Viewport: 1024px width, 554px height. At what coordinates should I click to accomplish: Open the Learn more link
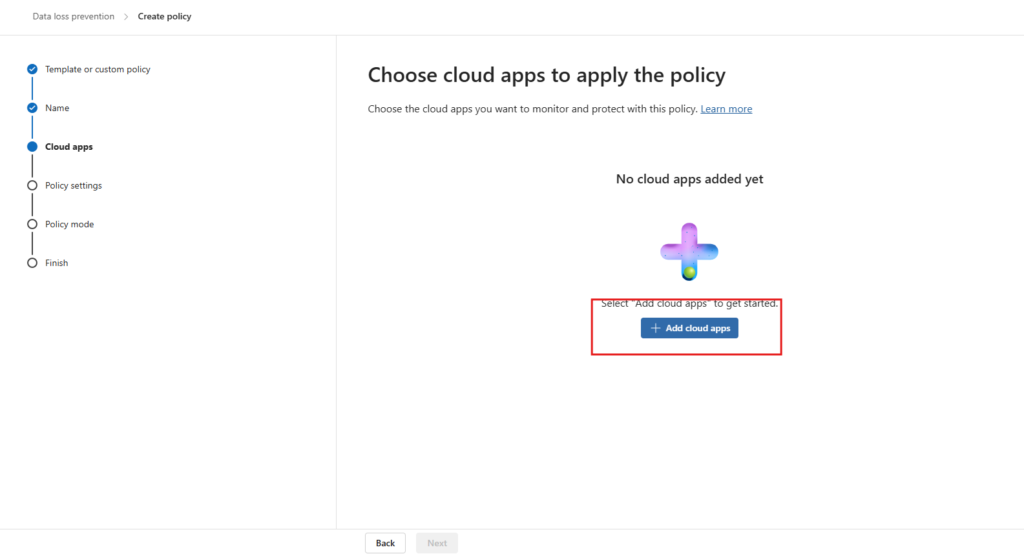point(726,109)
